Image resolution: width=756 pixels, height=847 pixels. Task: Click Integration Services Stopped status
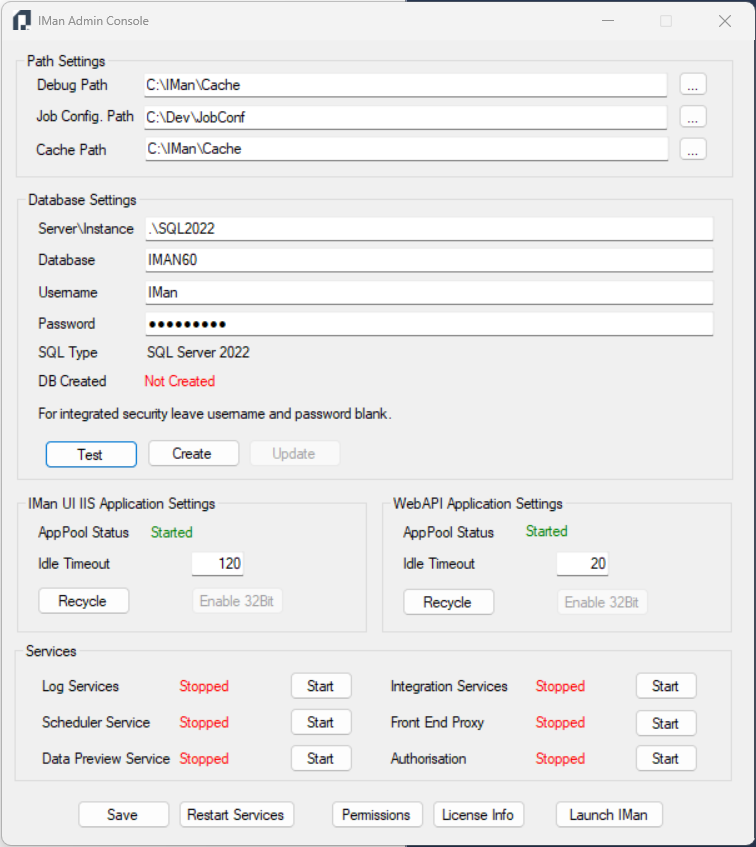point(561,686)
